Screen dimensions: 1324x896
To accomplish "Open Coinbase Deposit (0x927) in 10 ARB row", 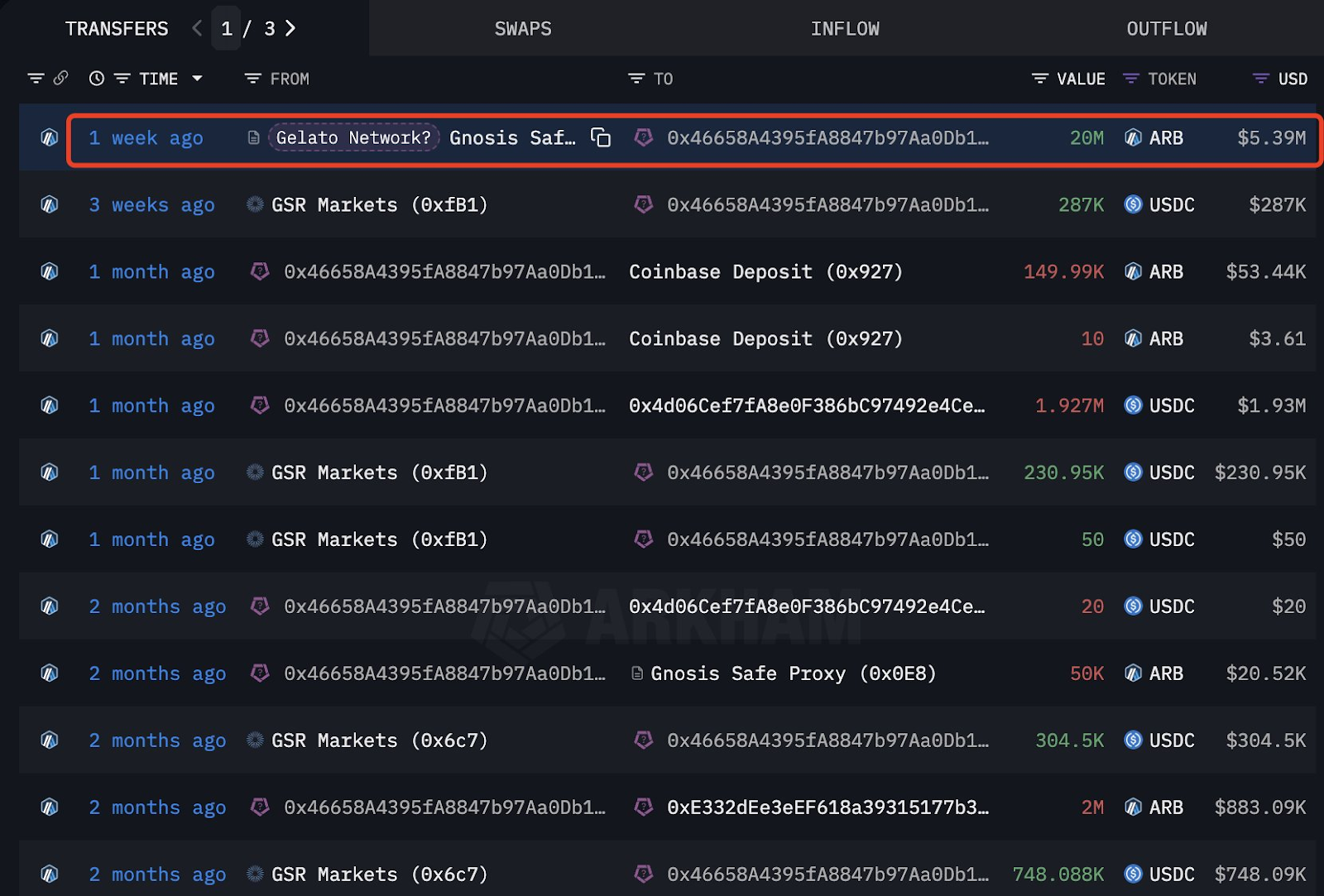I will point(766,339).
